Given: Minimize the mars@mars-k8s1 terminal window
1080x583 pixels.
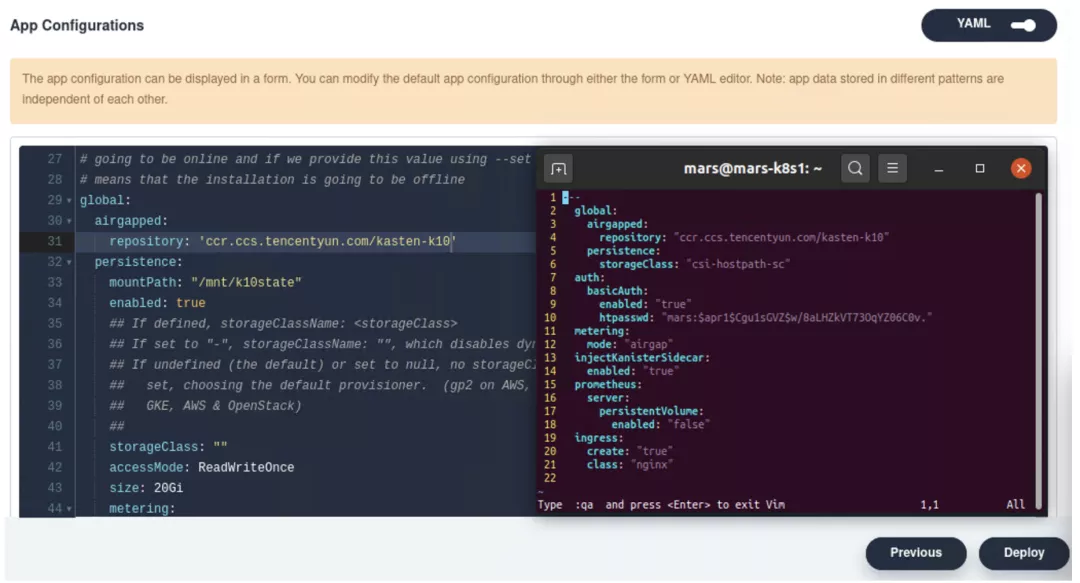Looking at the screenshot, I should click(x=939, y=169).
